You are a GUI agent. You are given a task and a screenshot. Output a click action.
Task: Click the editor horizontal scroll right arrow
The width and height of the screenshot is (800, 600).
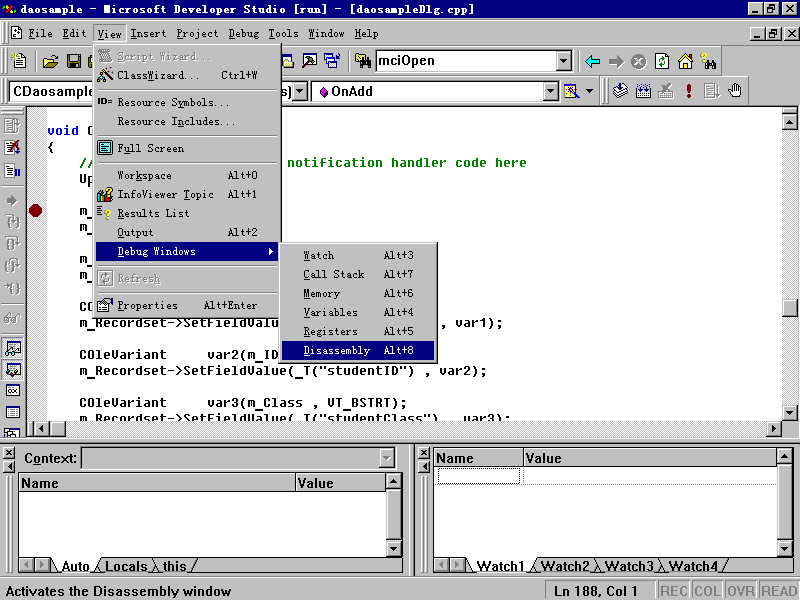pyautogui.click(x=774, y=429)
